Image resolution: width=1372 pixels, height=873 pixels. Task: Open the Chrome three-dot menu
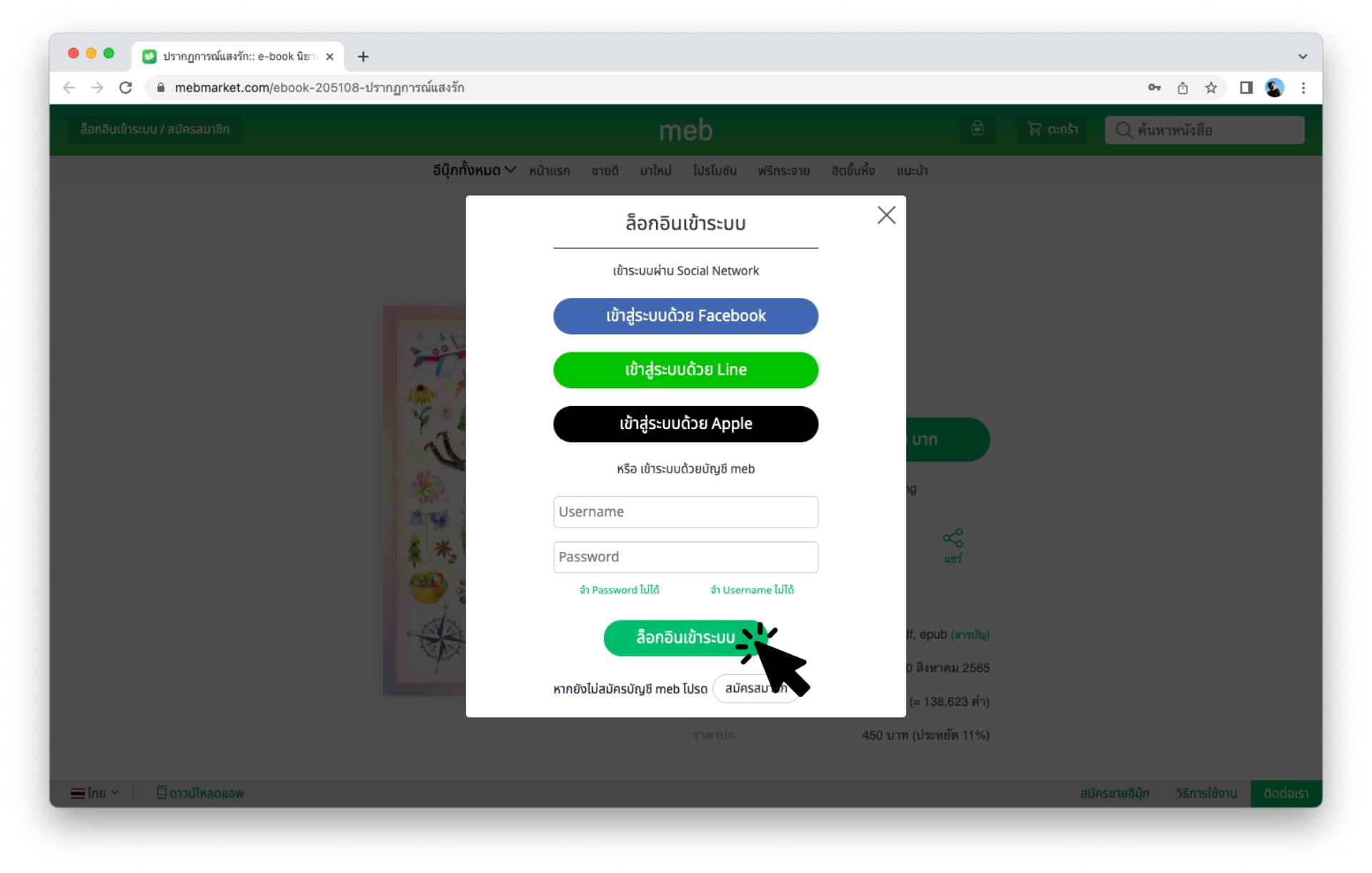tap(1303, 88)
